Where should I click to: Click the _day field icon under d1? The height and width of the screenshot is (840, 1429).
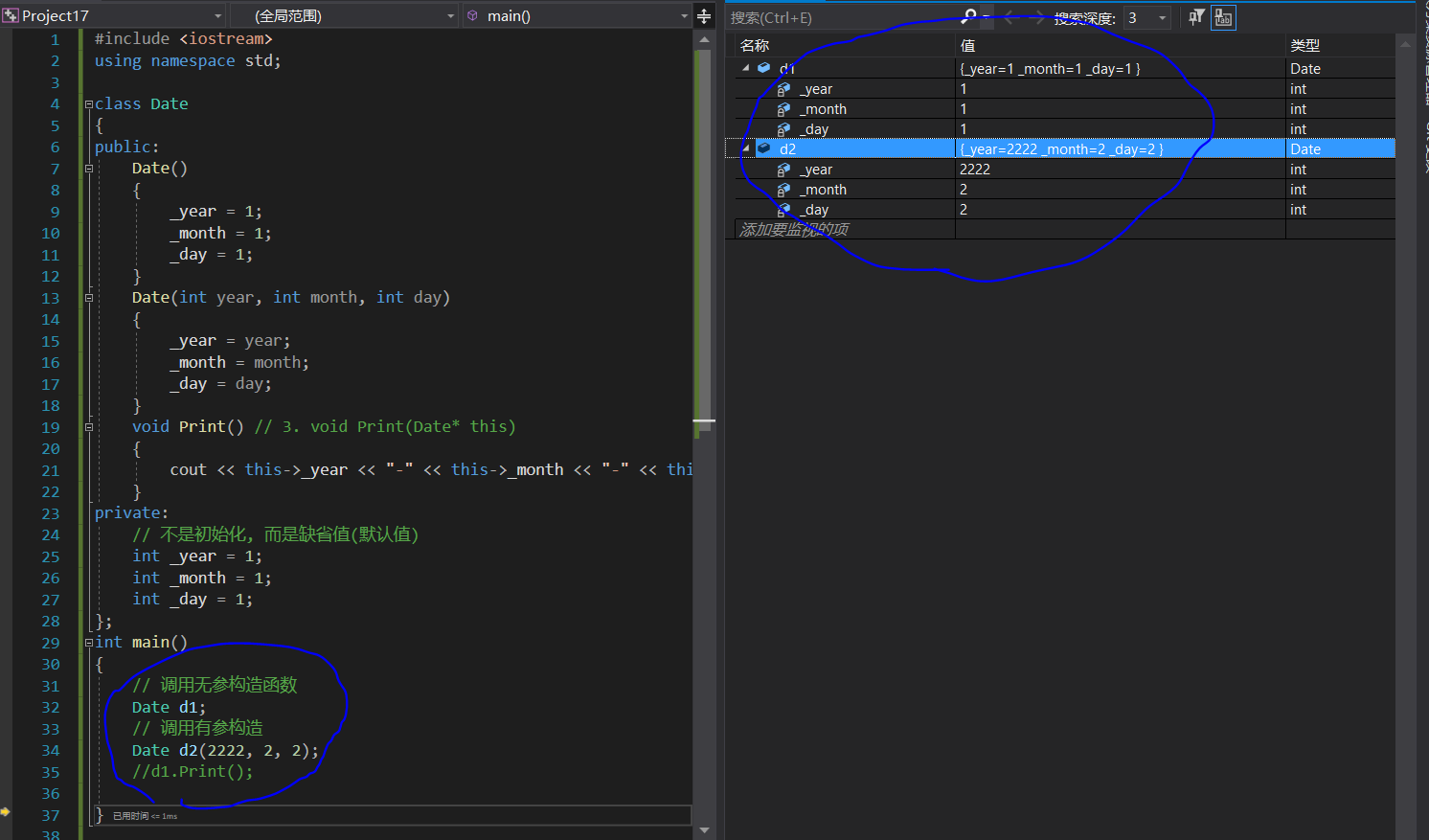(x=783, y=129)
